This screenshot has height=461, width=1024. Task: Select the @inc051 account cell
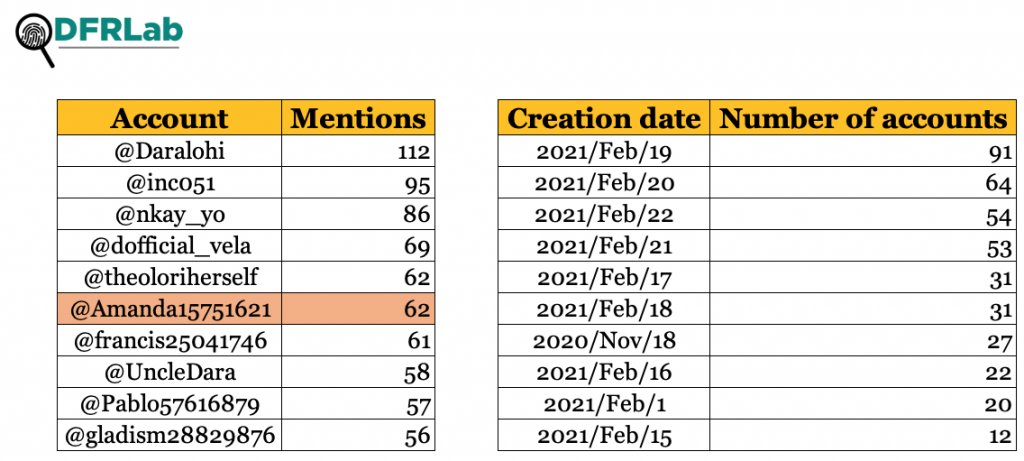[x=169, y=183]
